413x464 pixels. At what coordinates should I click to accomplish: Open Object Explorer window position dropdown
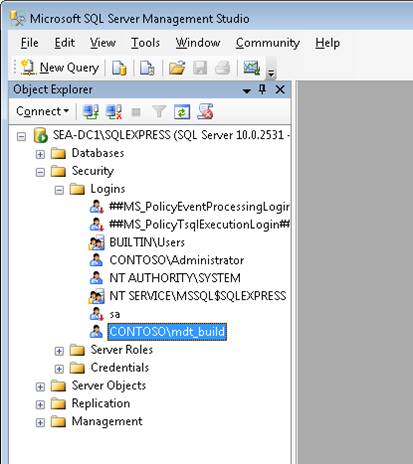click(247, 90)
